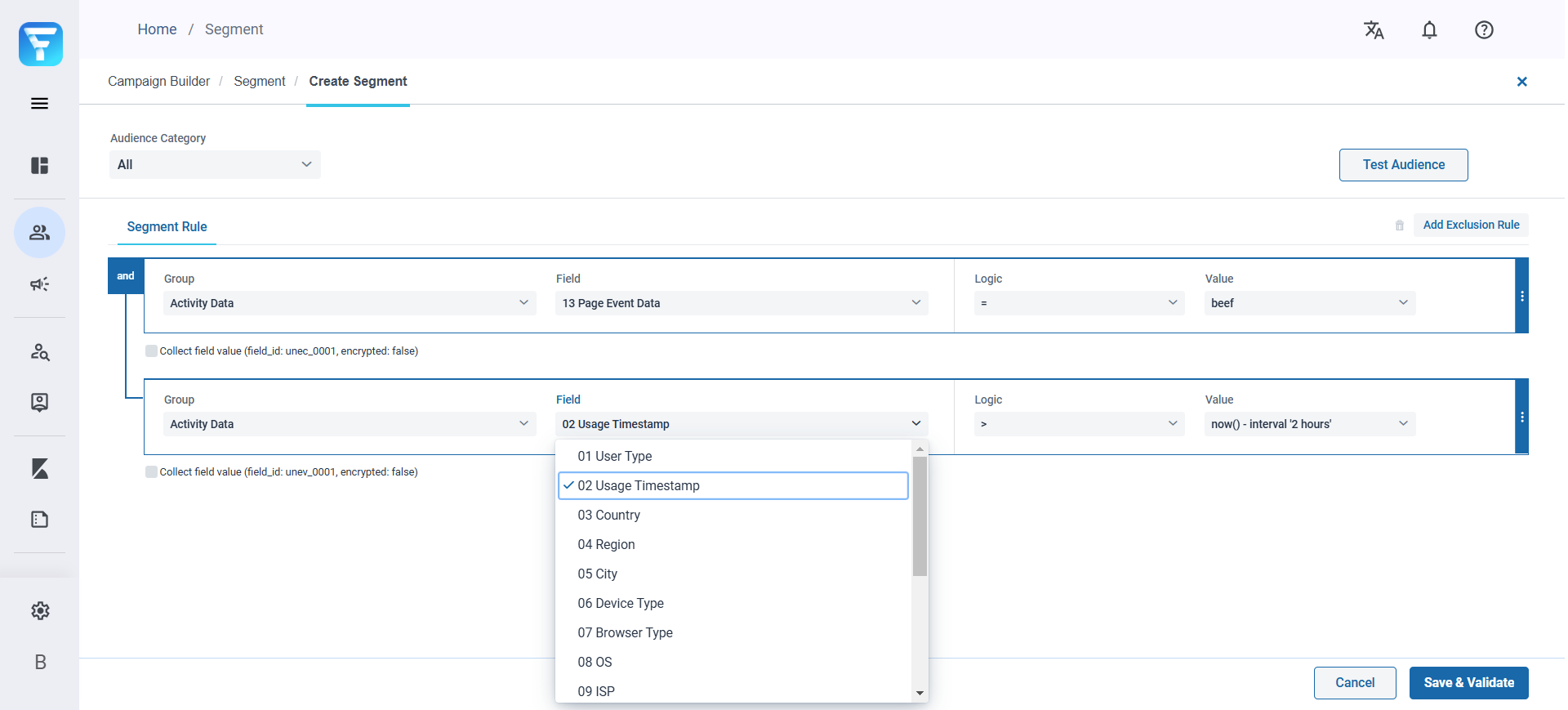Choose '06 Device Type' option

(x=621, y=604)
